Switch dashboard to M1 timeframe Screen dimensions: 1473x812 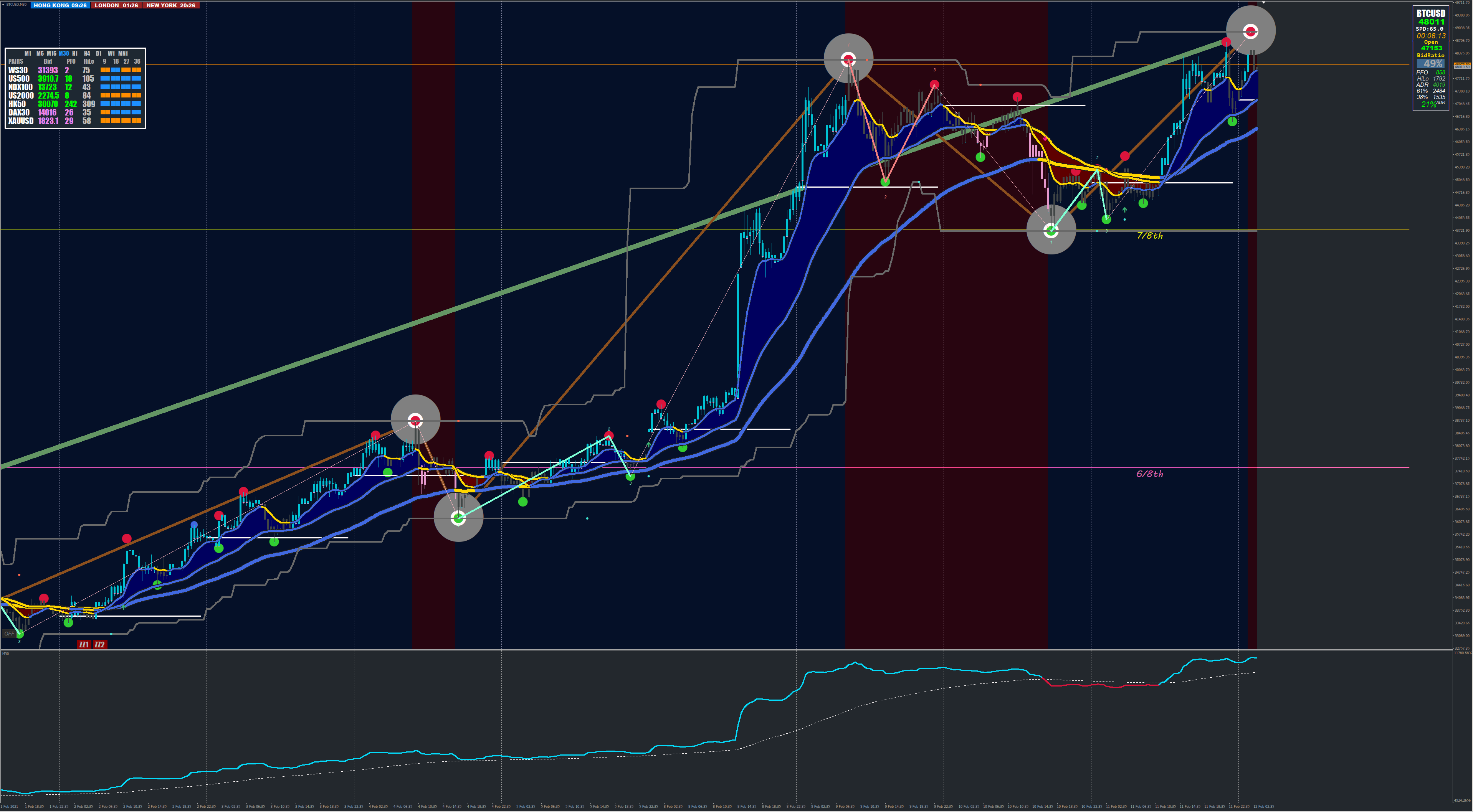(28, 53)
